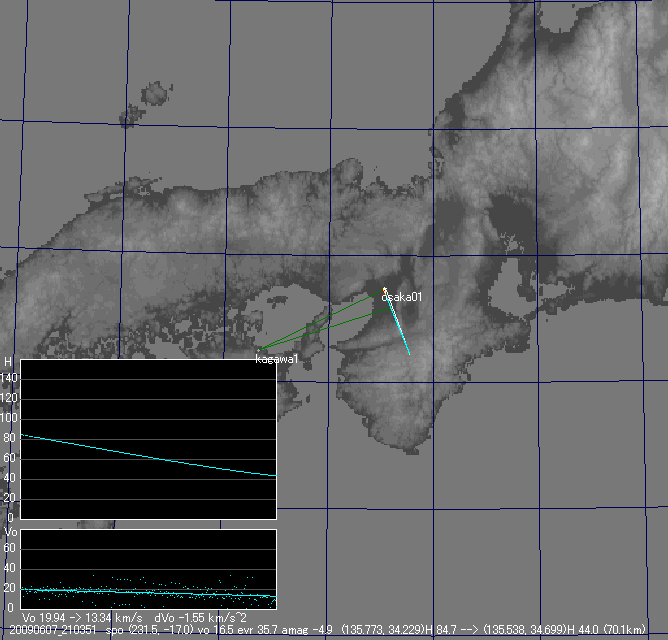Click the kagawa1 station label
This screenshot has width=668, height=640.
point(277,359)
